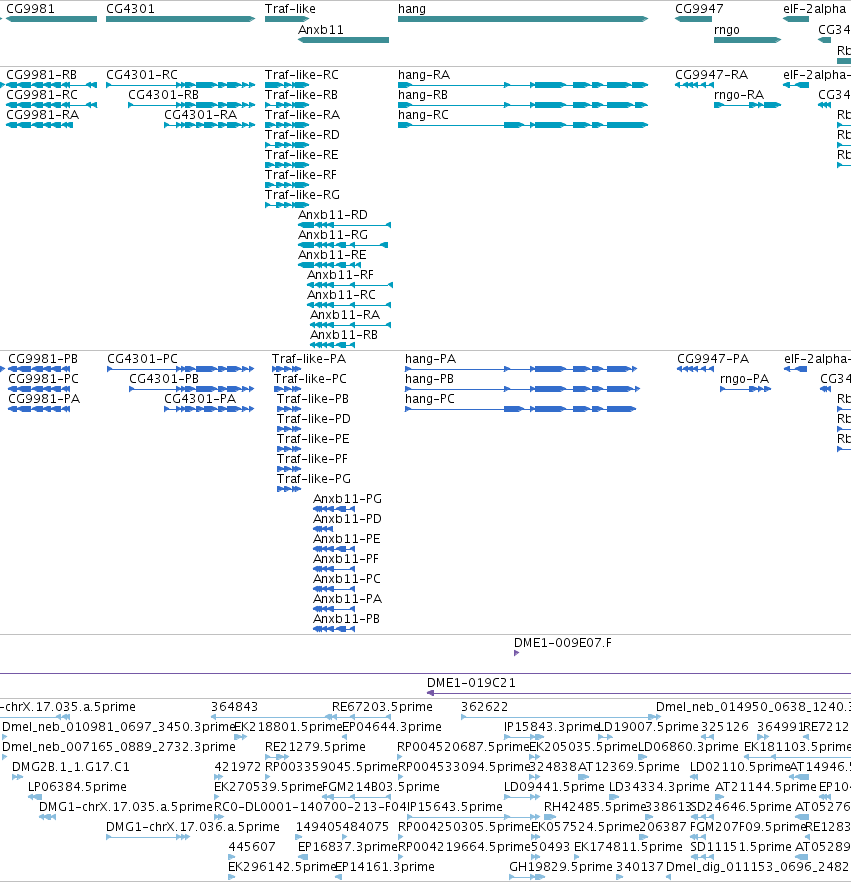Viewport: 851px width, 882px height.
Task: Select EST LP06384.5prime
Action: [x=35, y=796]
